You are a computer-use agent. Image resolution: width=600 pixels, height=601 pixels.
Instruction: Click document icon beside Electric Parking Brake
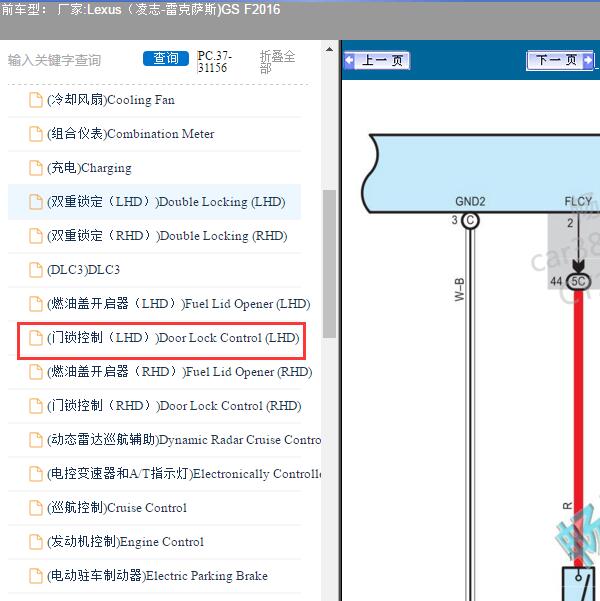(36, 576)
